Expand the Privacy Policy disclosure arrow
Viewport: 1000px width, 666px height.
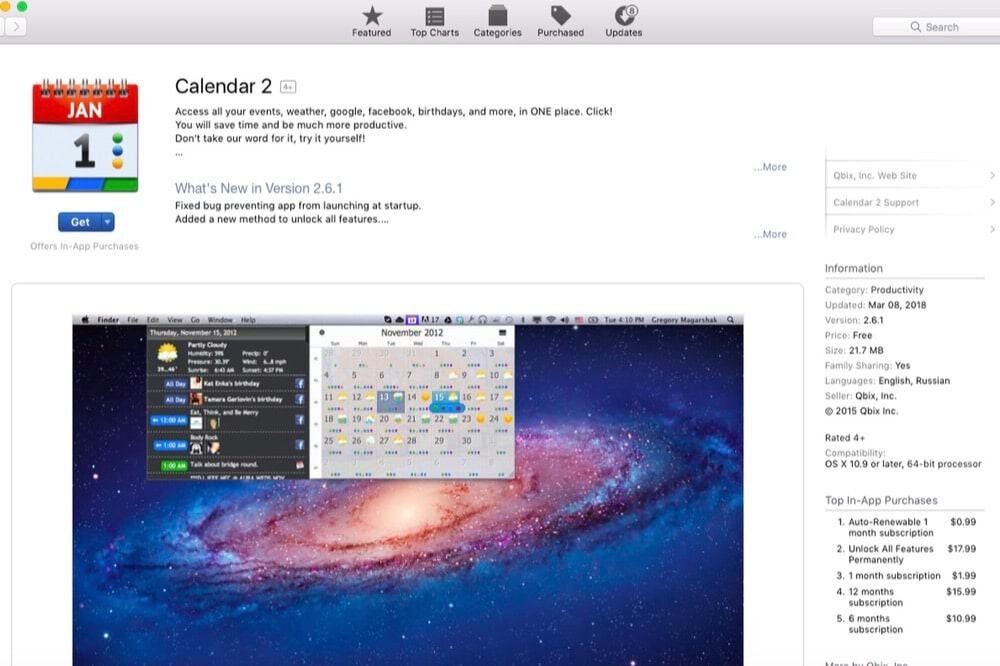pyautogui.click(x=993, y=229)
